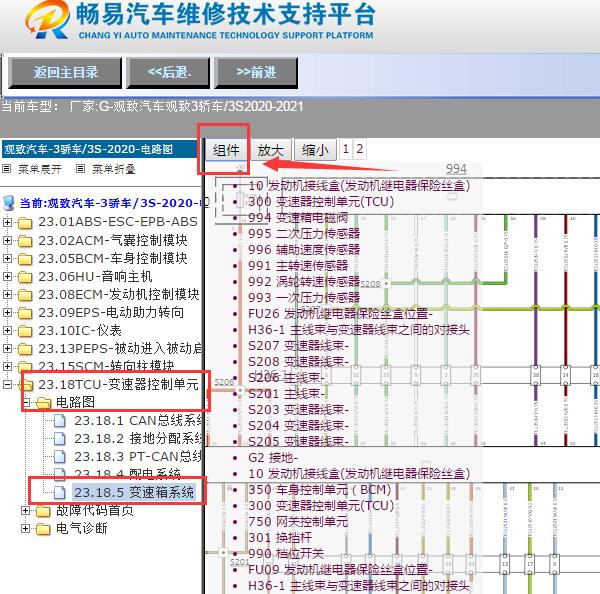The width and height of the screenshot is (600, 594).
Task: Click folder icon of 故障代码首页
Action: [x=43, y=511]
